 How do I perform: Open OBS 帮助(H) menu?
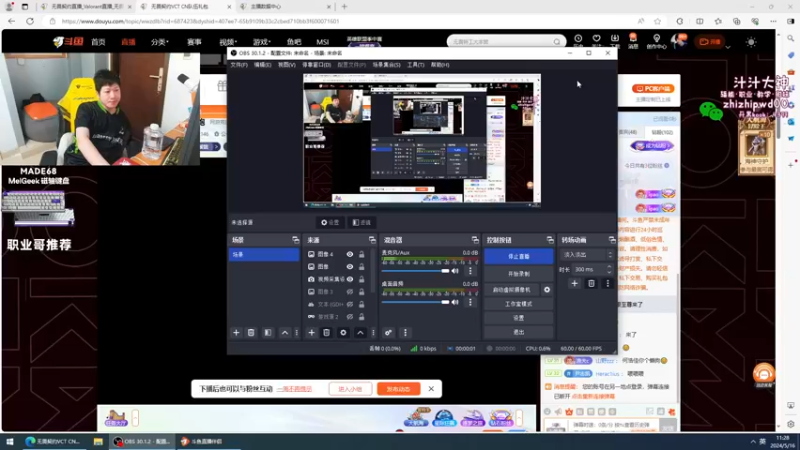440,65
